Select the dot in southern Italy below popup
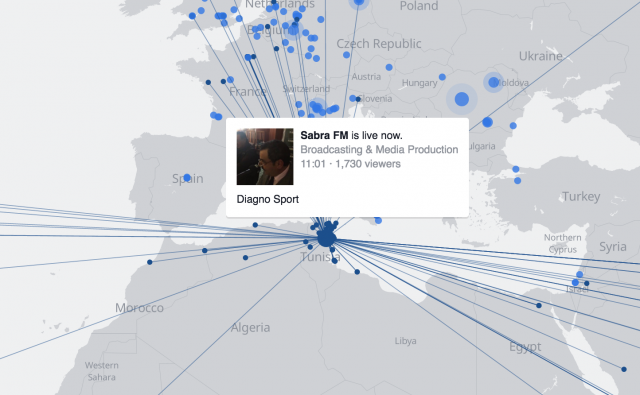This screenshot has width=640, height=395. point(378,220)
